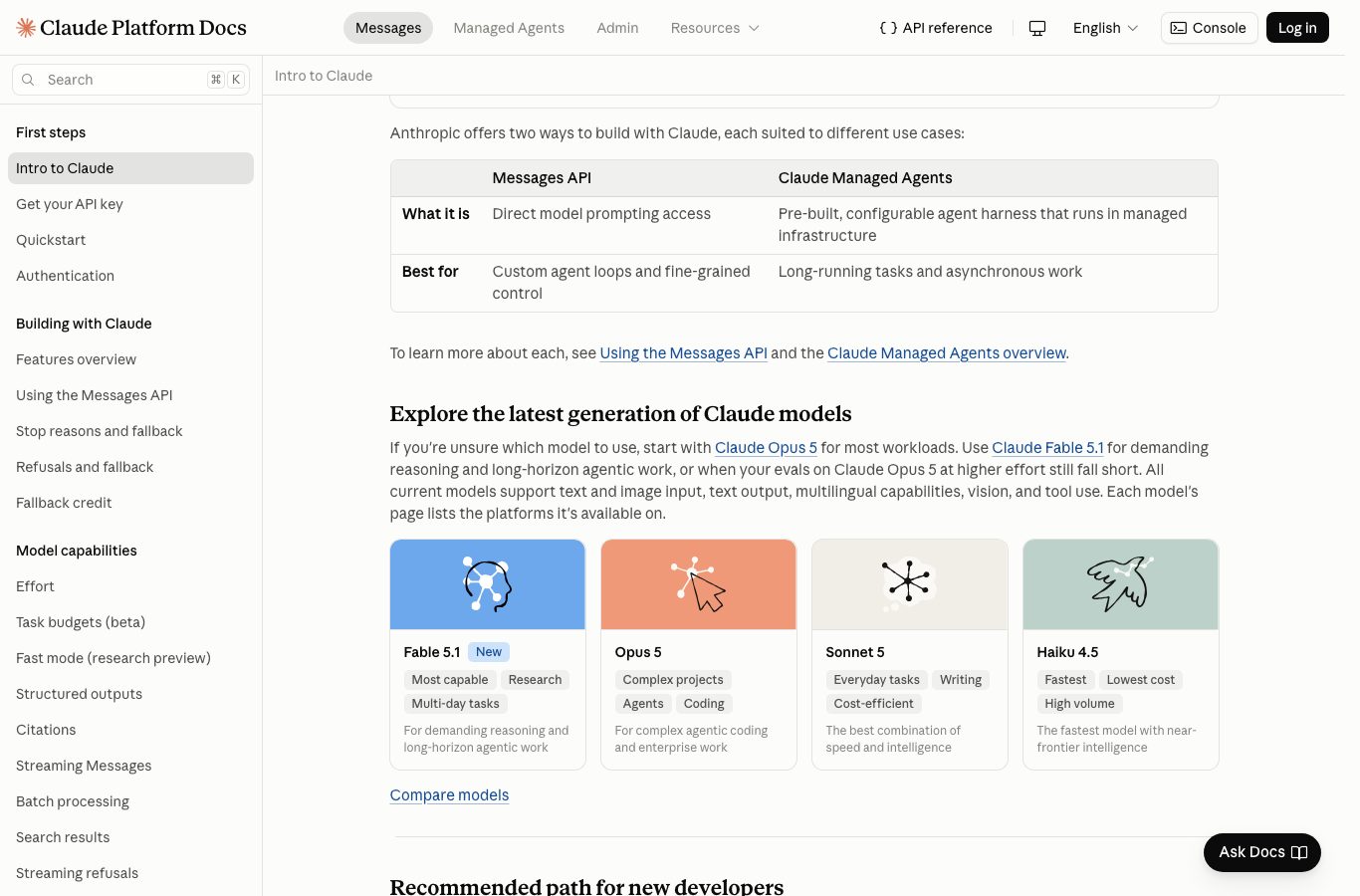Screen dimensions: 1360x896
Task: Follow the Claude Opus 5 inline link
Action: pyautogui.click(x=766, y=448)
